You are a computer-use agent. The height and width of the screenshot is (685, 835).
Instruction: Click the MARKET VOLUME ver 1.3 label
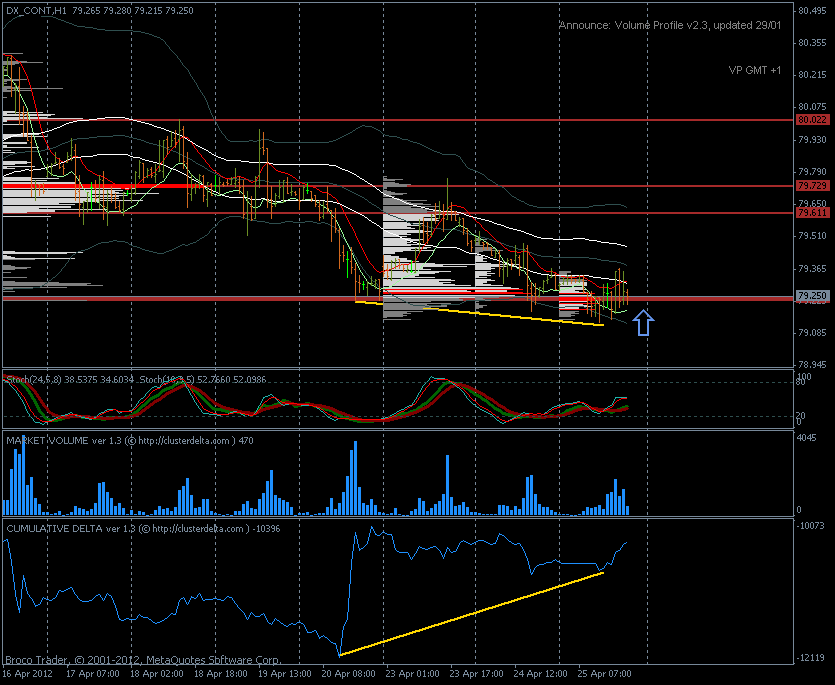[x=64, y=441]
